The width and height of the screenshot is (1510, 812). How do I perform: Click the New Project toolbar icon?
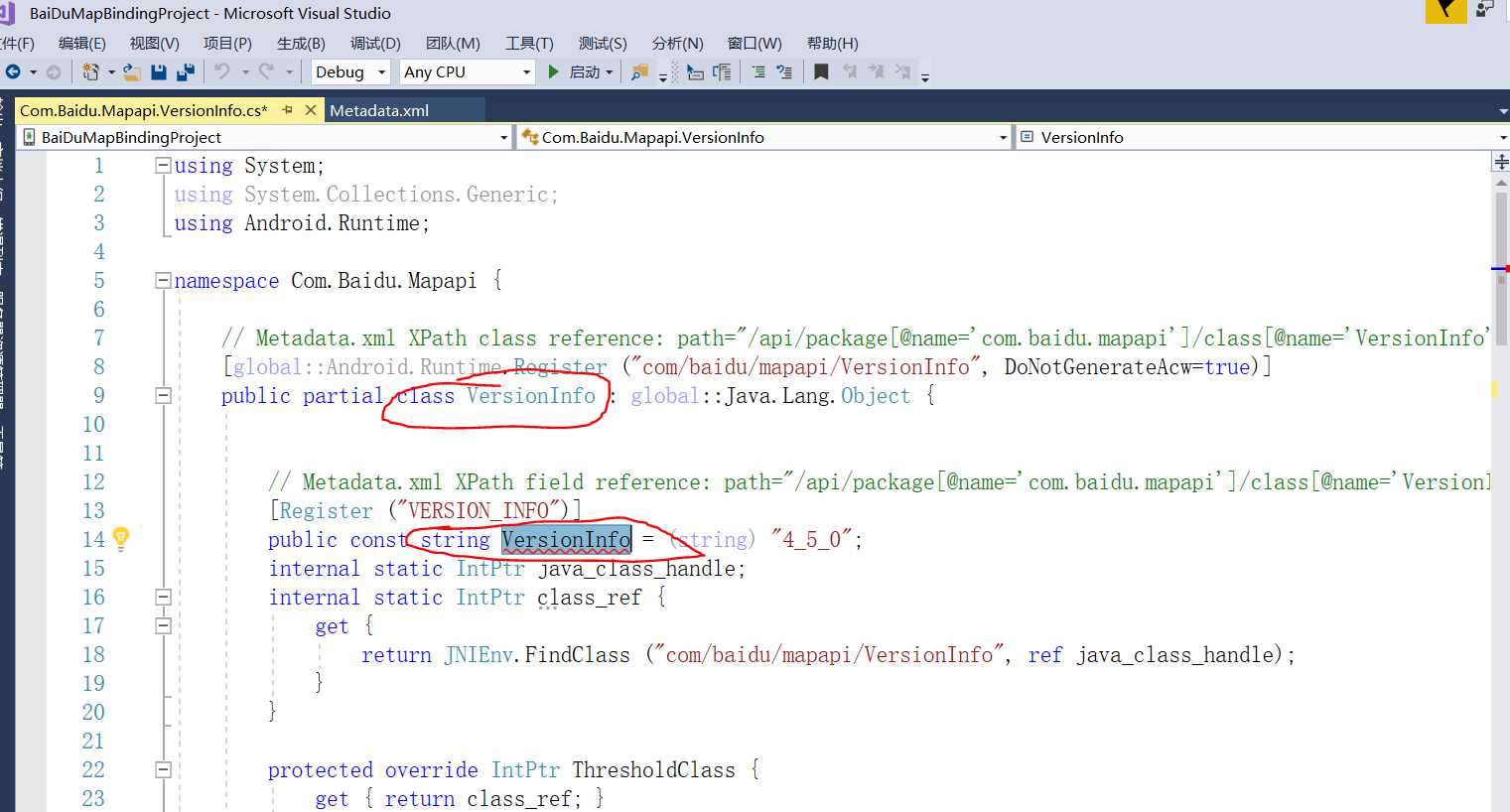point(90,71)
